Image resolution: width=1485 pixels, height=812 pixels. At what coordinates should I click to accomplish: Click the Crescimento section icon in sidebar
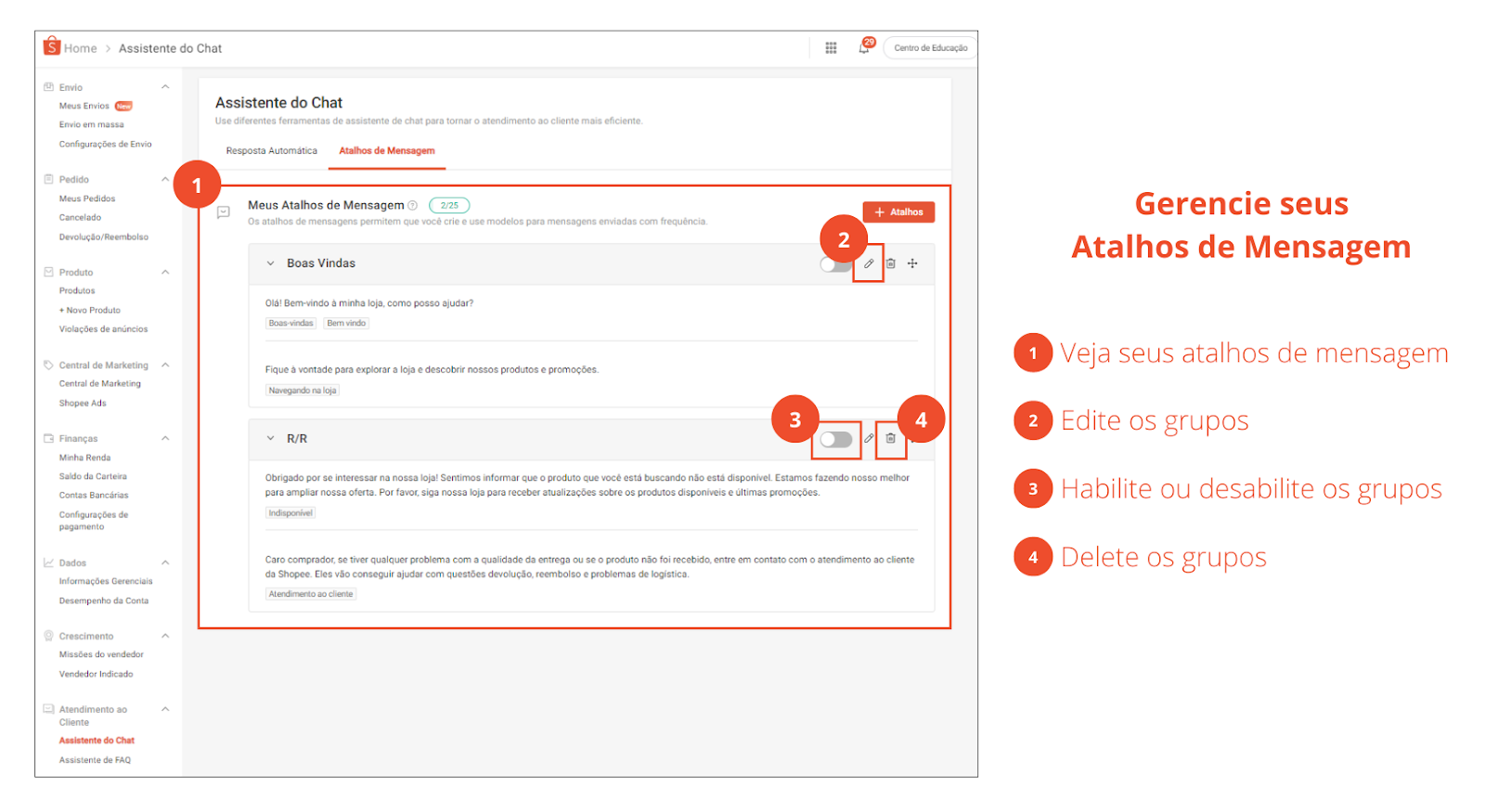(x=48, y=636)
